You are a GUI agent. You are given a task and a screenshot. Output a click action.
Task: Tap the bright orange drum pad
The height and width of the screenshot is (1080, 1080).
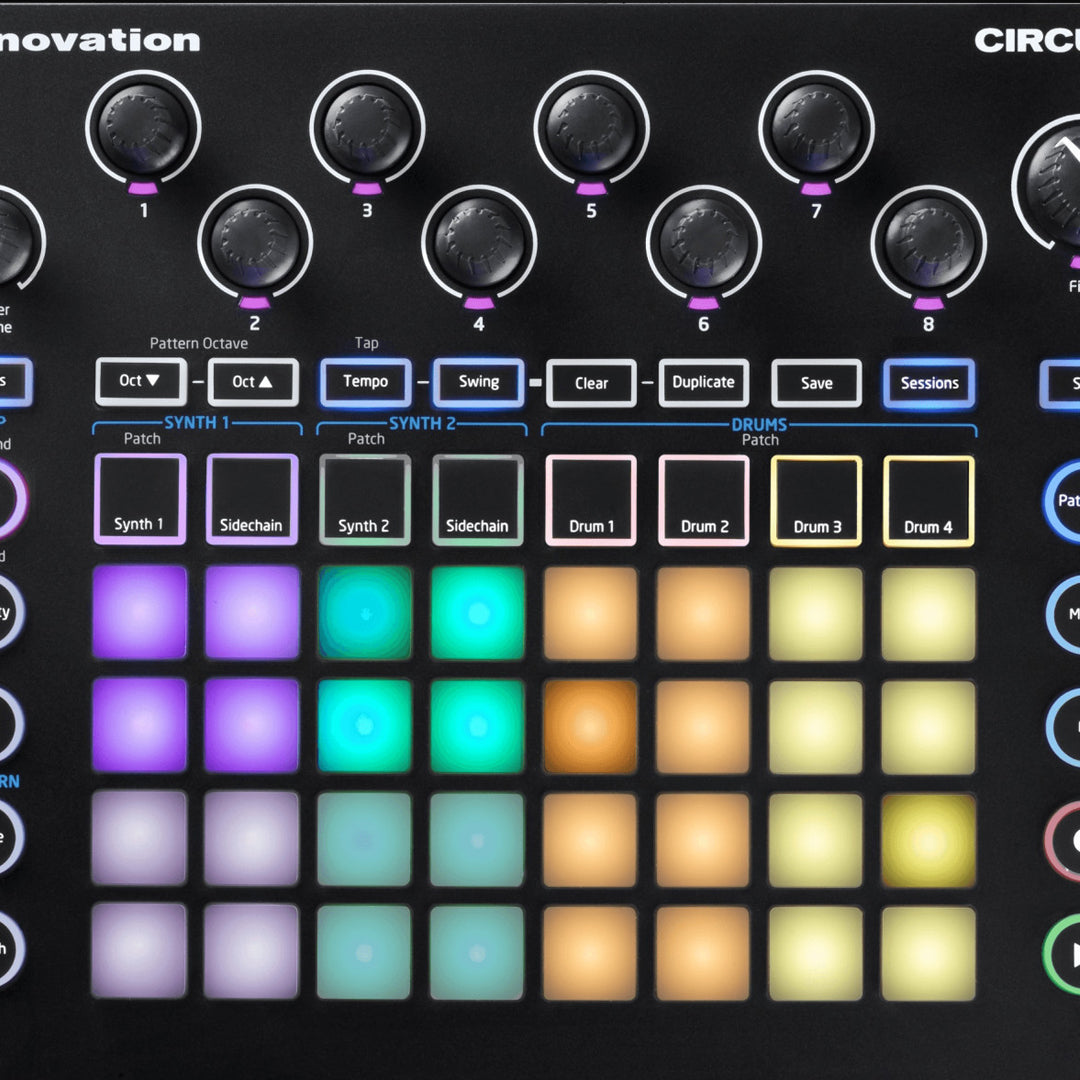[590, 726]
